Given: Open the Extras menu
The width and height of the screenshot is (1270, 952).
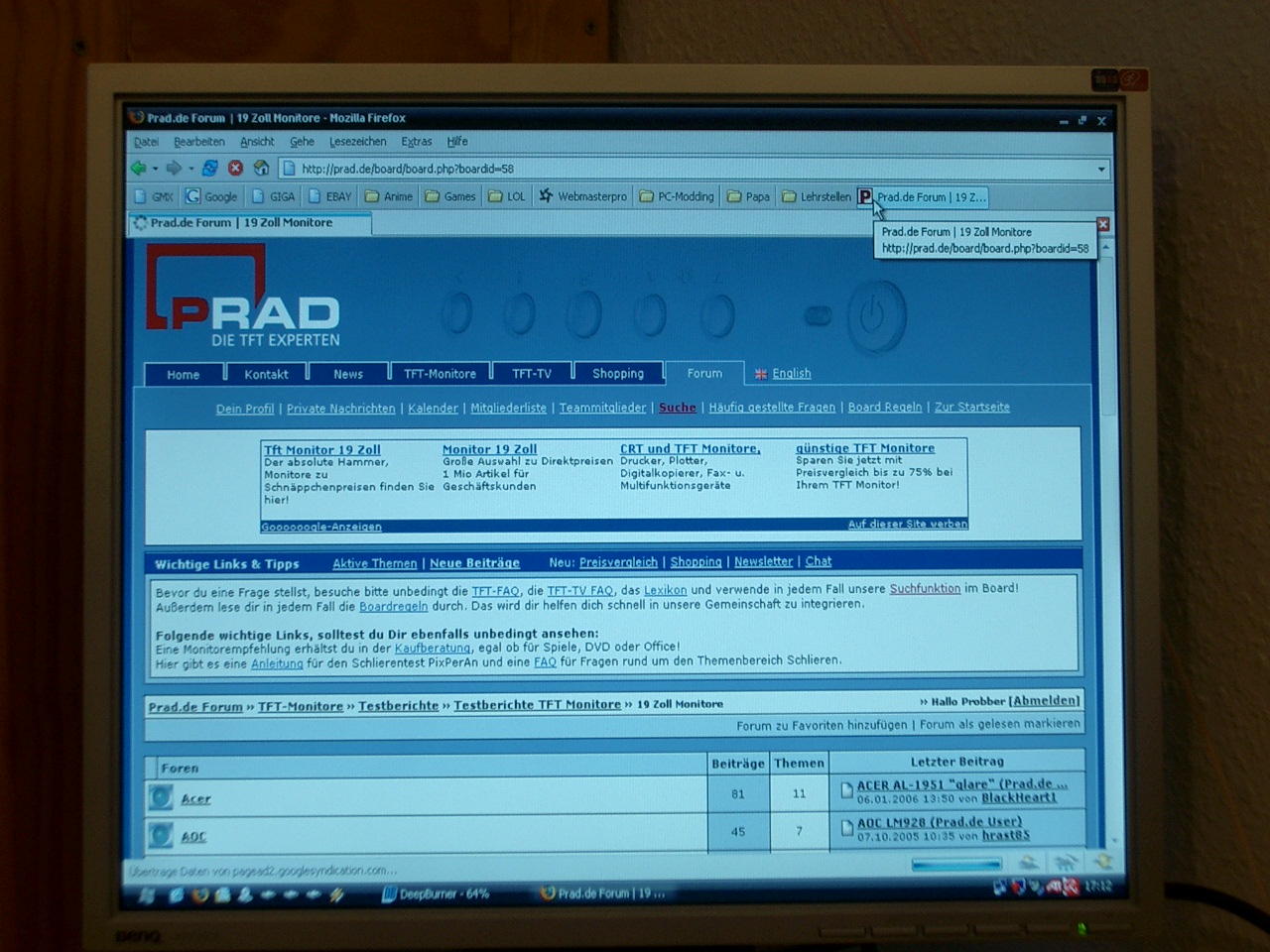Looking at the screenshot, I should pos(416,142).
